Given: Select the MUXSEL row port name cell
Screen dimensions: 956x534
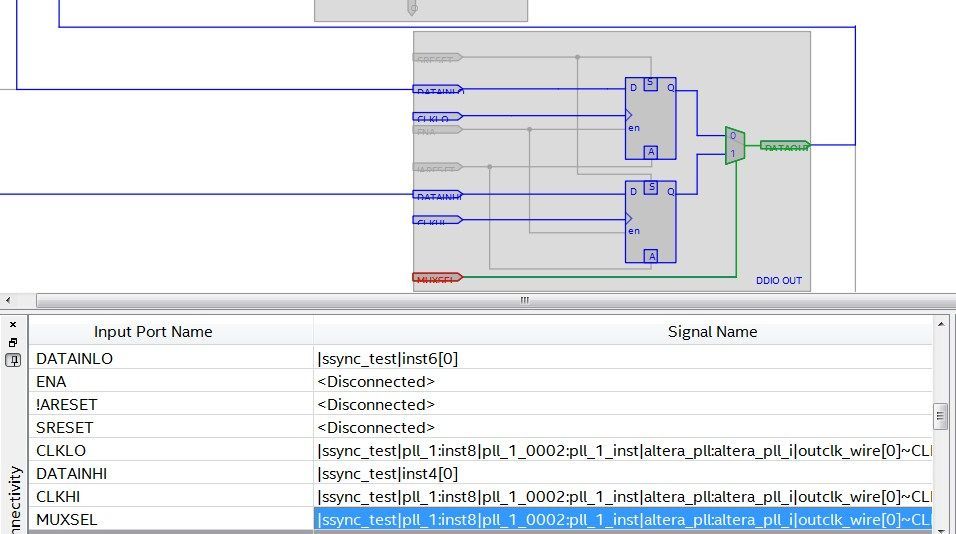Looking at the screenshot, I should coord(171,519).
